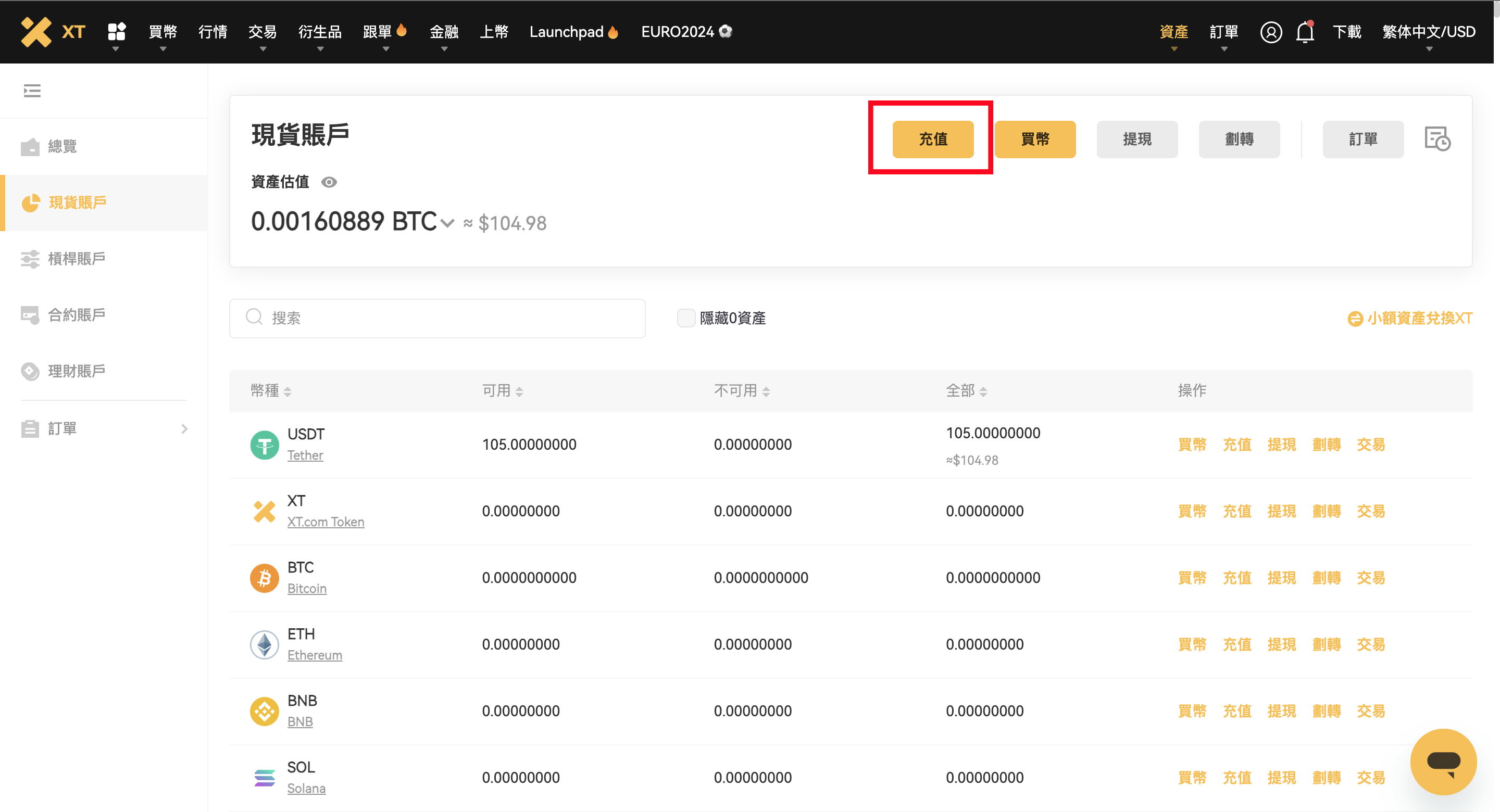Image resolution: width=1500 pixels, height=812 pixels.
Task: Open the apps grid menu icon
Action: click(117, 31)
